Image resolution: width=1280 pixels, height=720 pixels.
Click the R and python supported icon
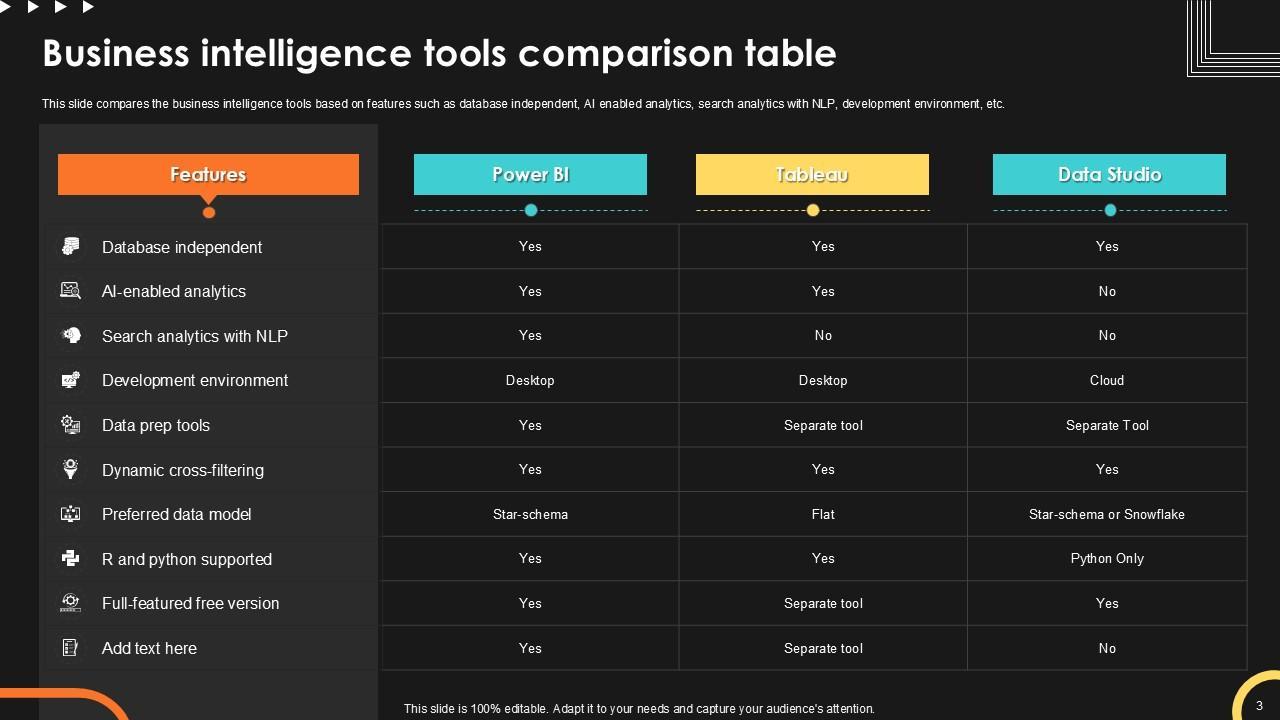[x=70, y=559]
